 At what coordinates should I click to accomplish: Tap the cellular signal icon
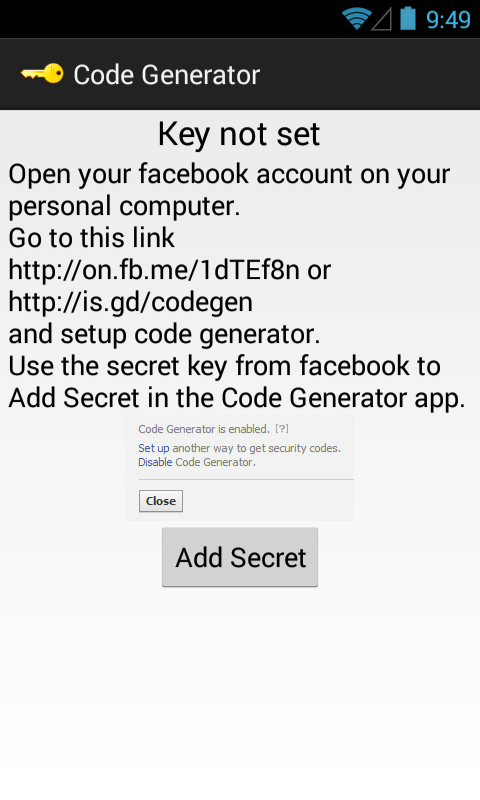pyautogui.click(x=381, y=20)
